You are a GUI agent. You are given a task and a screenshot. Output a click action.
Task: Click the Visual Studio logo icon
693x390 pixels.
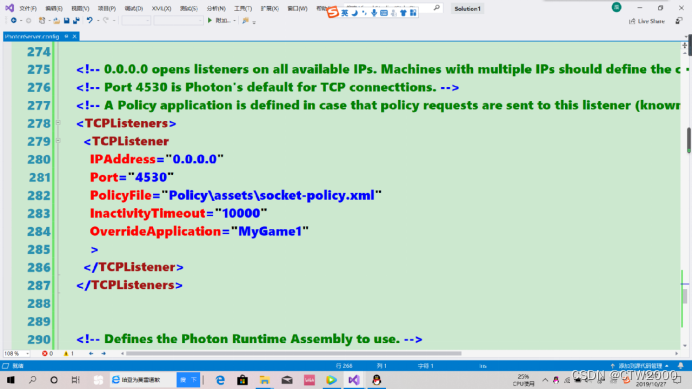[9, 8]
